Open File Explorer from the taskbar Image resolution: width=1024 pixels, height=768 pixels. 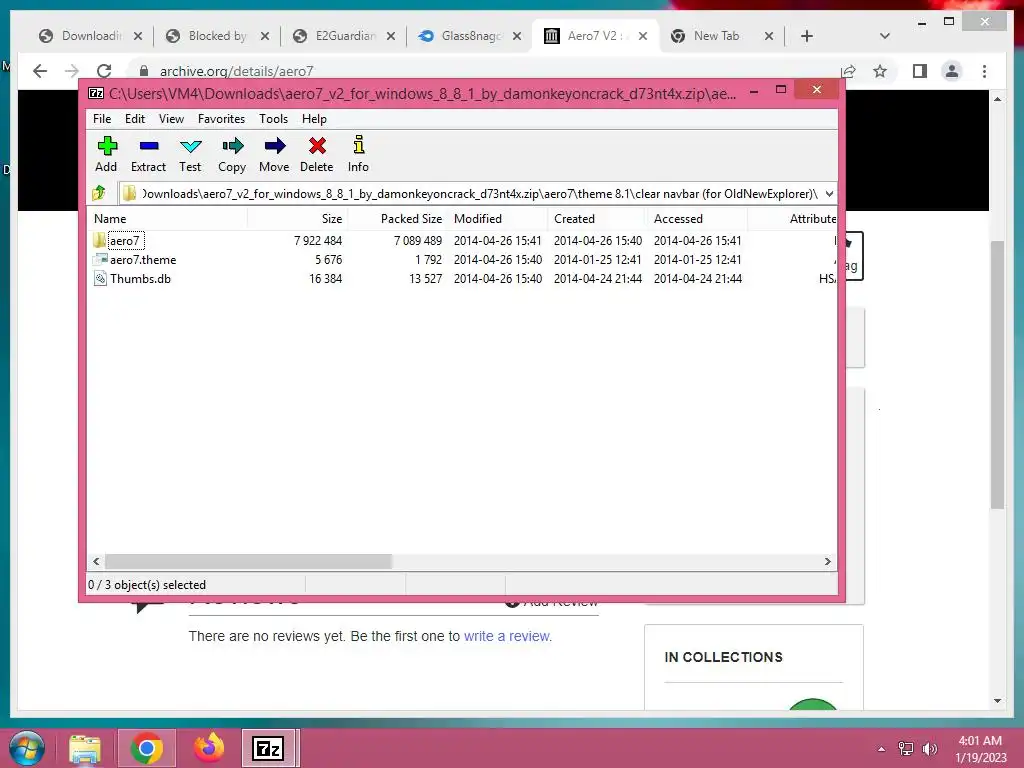[85, 748]
